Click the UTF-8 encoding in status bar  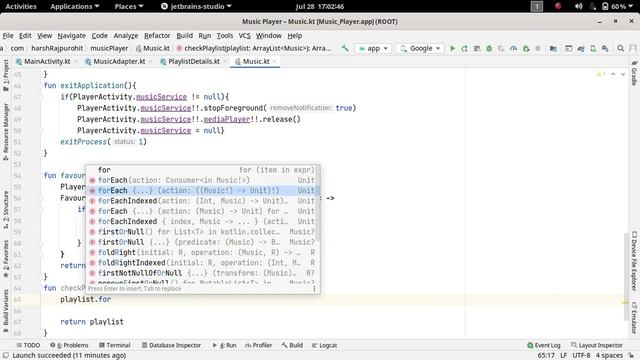point(581,355)
